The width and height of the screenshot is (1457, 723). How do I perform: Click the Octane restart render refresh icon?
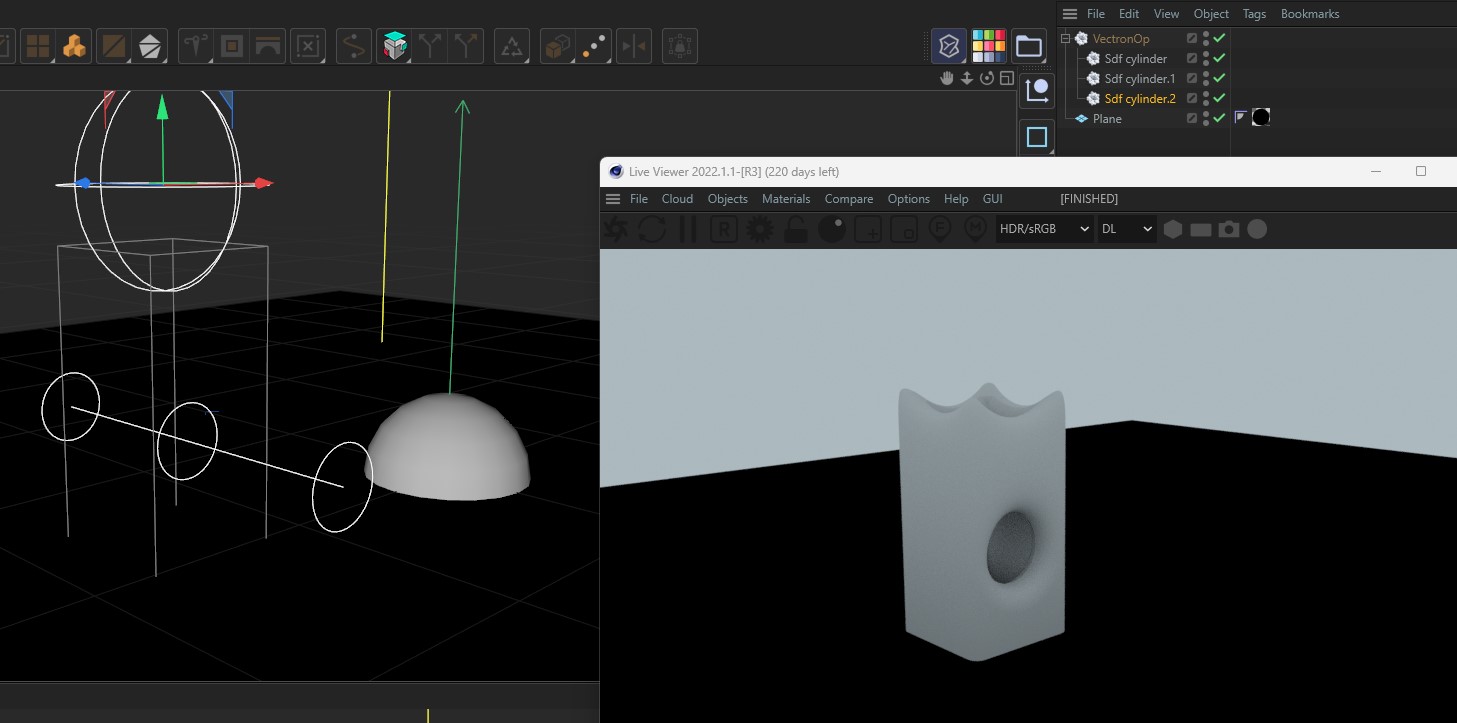652,229
